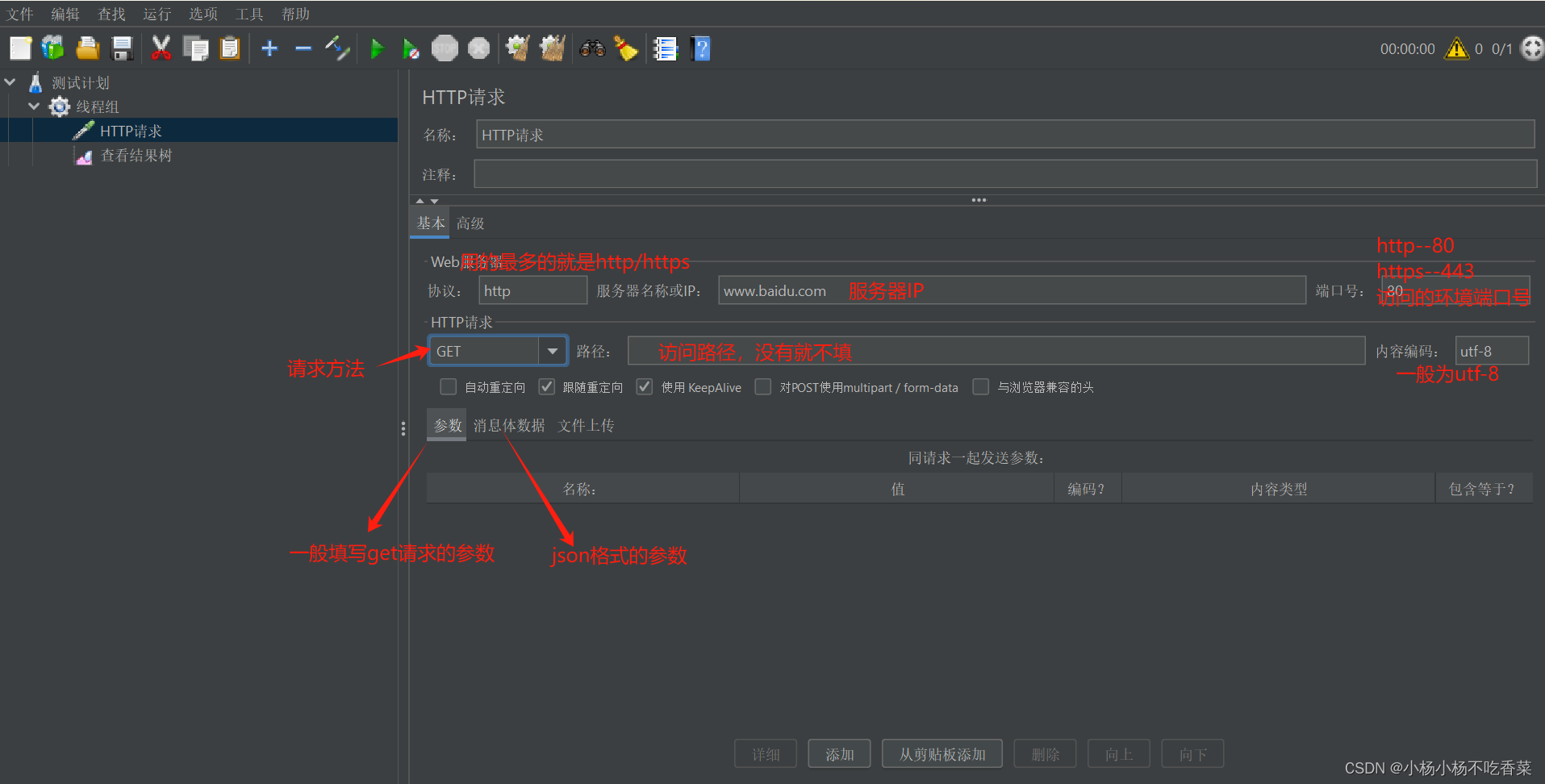The image size is (1545, 784).
Task: Click the Stop sign icon
Action: tap(445, 48)
